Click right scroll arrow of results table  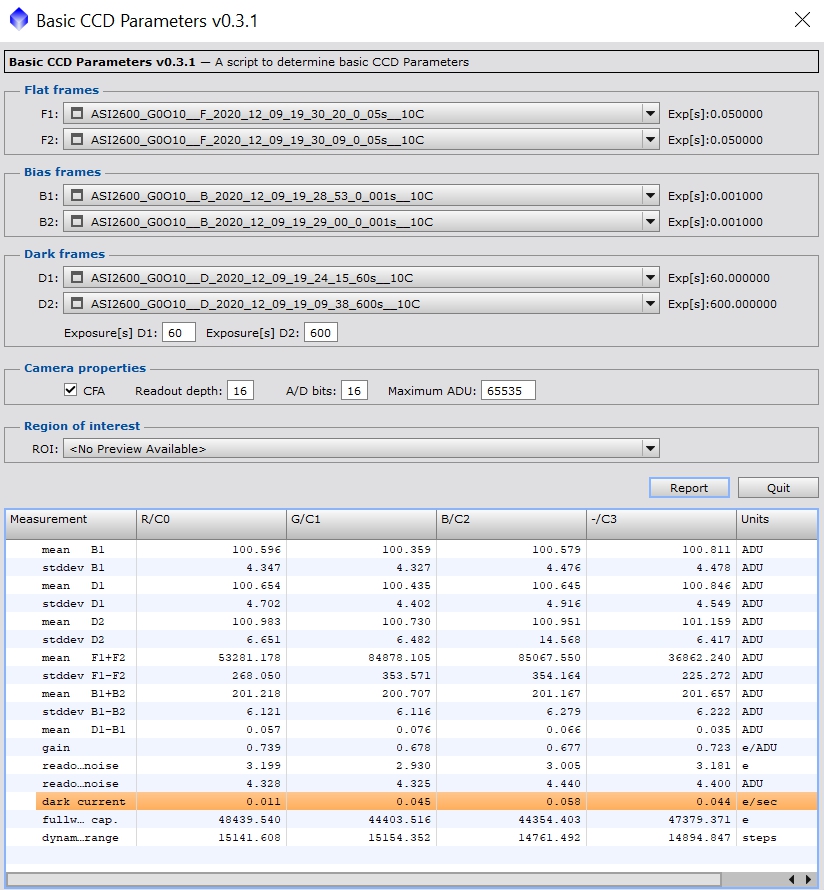(x=808, y=880)
